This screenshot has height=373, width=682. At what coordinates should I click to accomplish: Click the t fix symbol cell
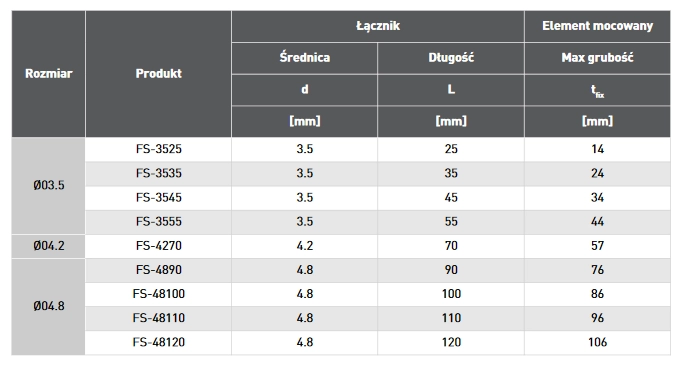597,90
